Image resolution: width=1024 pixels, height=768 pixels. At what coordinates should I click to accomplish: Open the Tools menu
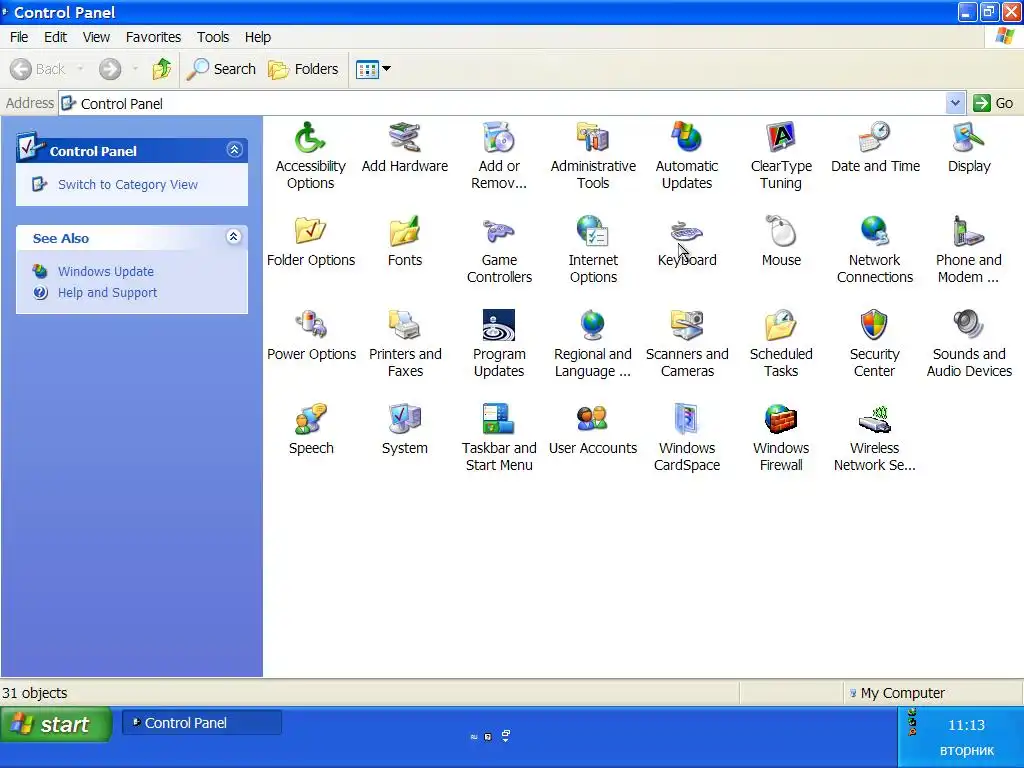click(213, 37)
